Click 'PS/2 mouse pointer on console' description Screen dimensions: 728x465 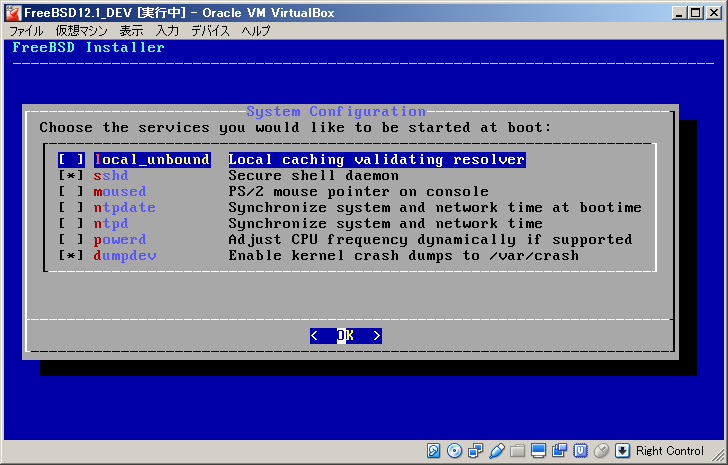pyautogui.click(x=358, y=192)
